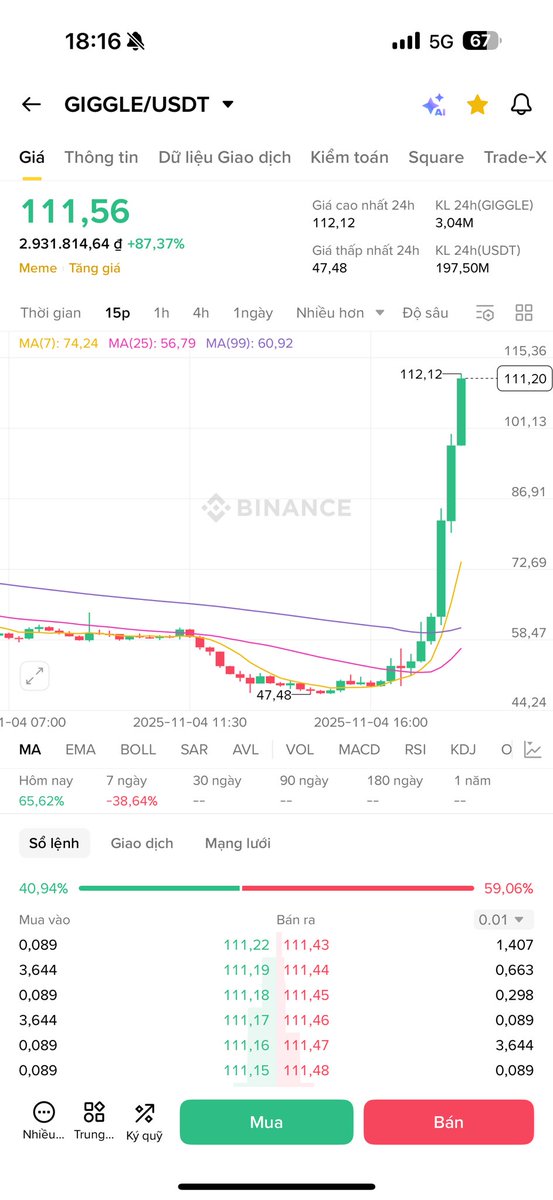
Task: Tap the 47,48 chart low marker
Action: 273,694
